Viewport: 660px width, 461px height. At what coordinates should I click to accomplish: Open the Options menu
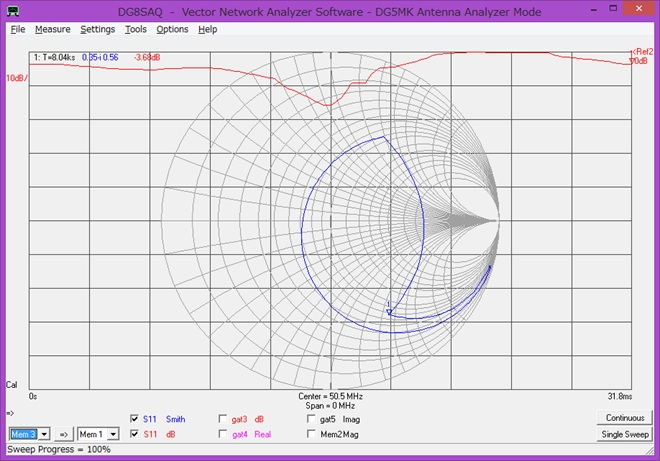pyautogui.click(x=172, y=29)
